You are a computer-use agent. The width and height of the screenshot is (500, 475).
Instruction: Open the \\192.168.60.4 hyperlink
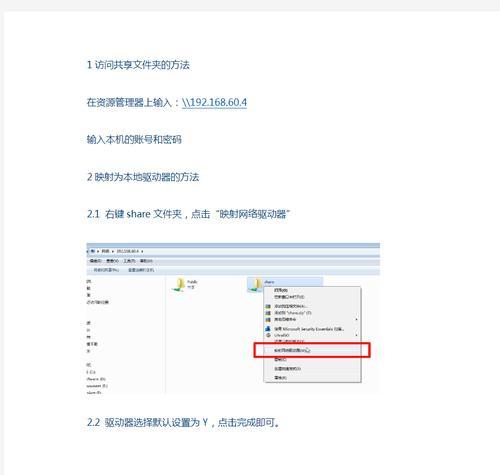coord(214,102)
